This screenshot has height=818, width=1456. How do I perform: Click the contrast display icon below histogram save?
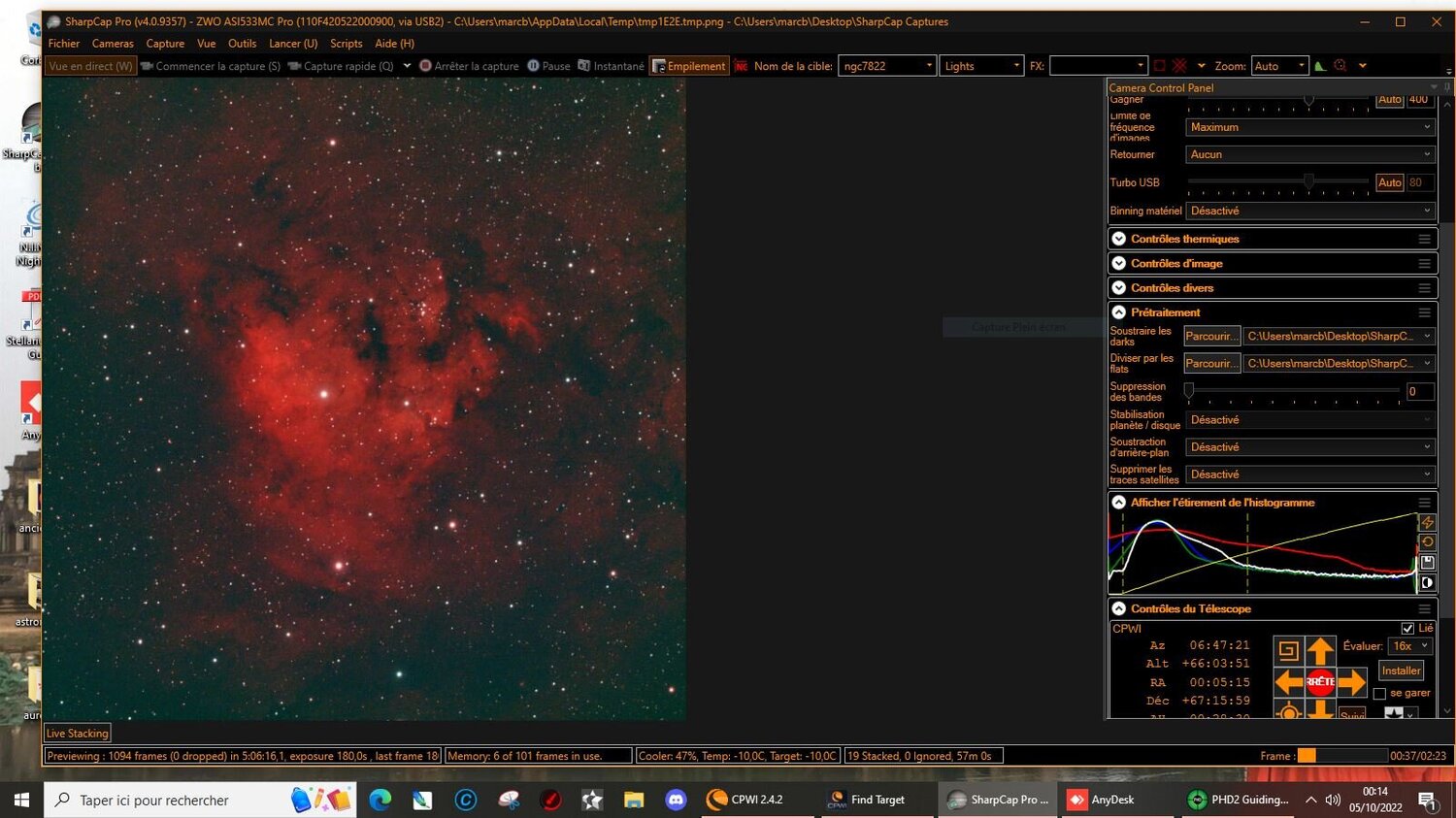coord(1428,582)
